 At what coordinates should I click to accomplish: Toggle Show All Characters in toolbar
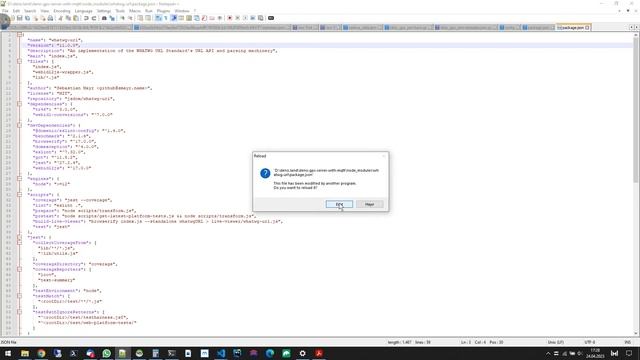[x=166, y=18]
